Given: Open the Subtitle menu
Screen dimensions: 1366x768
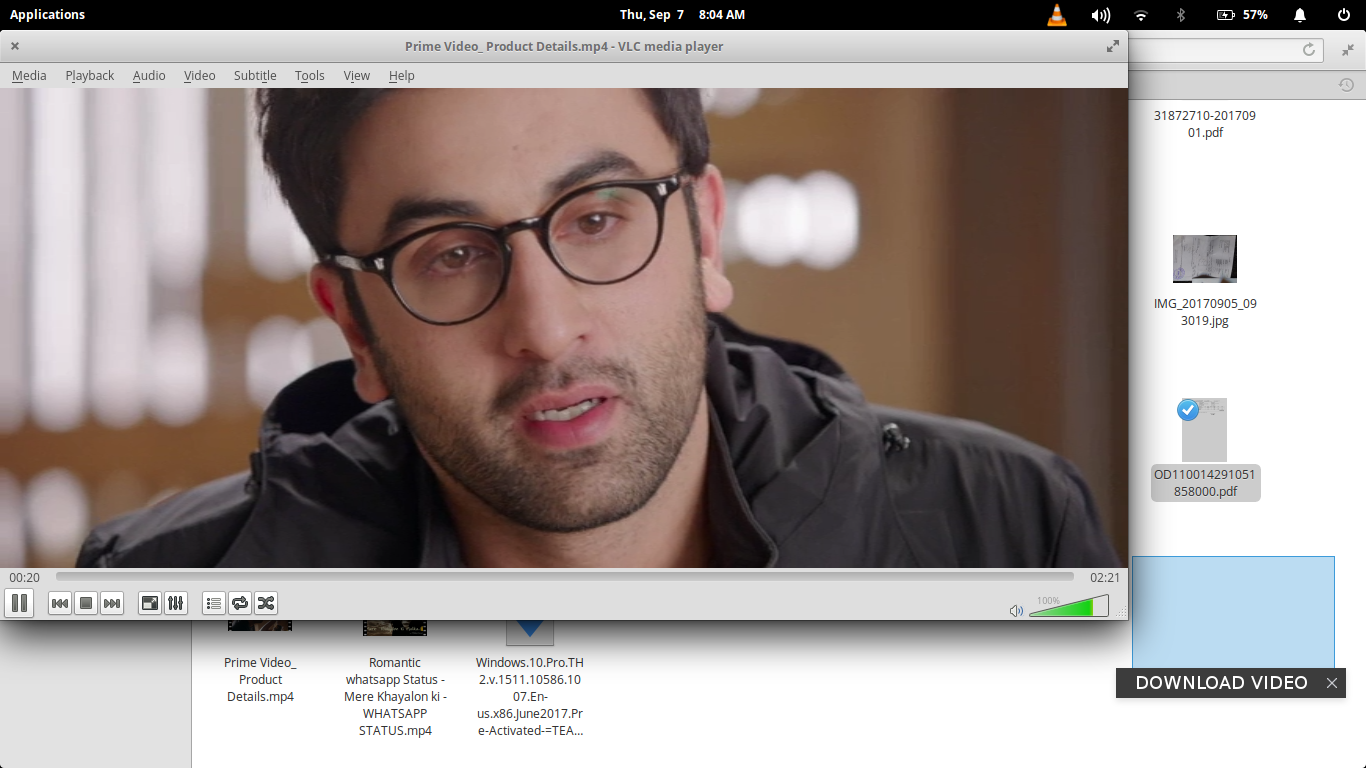Looking at the screenshot, I should click(x=255, y=75).
